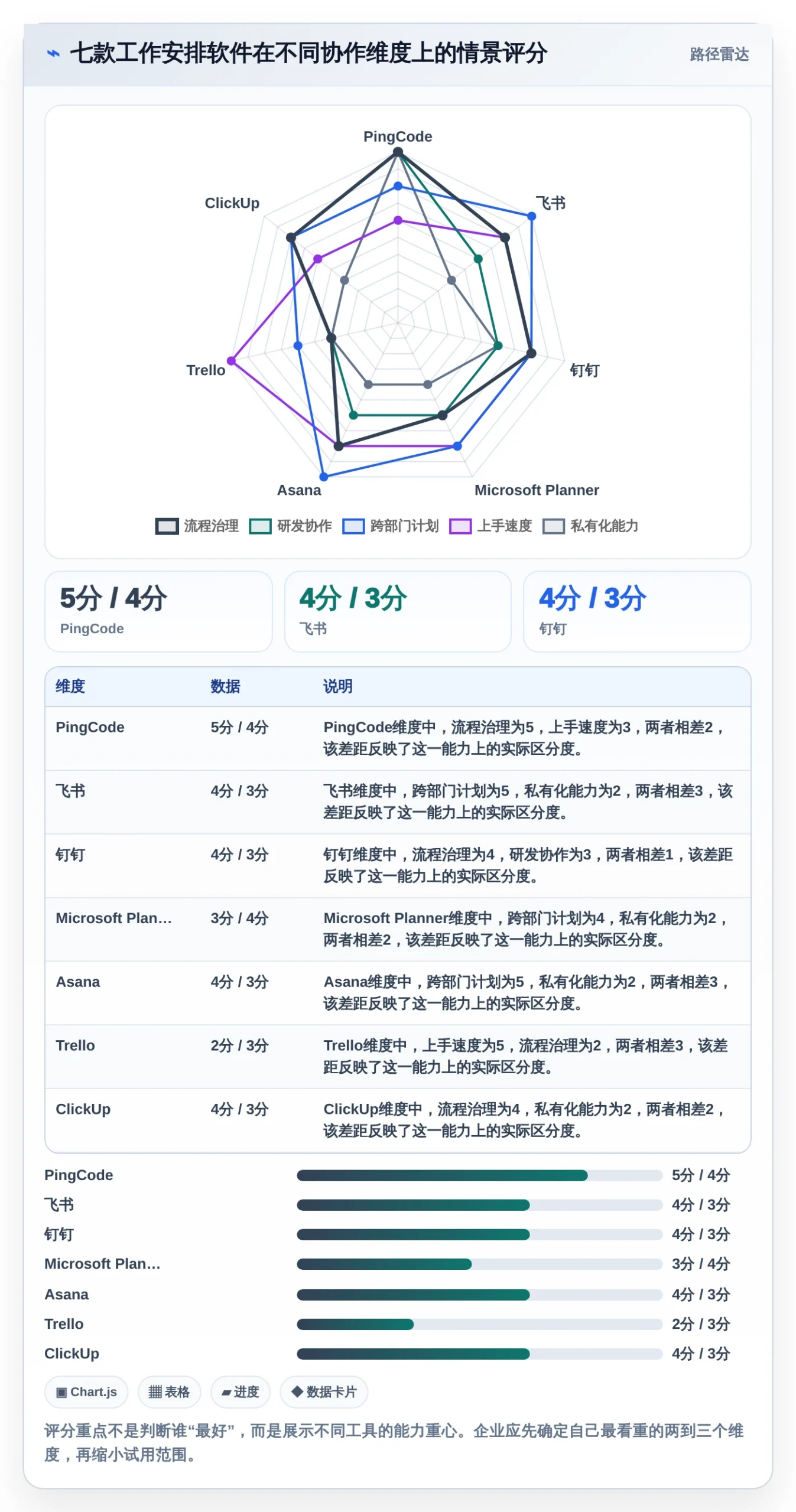This screenshot has height=1512, width=796.
Task: Toggle the 私有化能力 legend series
Action: point(590,526)
